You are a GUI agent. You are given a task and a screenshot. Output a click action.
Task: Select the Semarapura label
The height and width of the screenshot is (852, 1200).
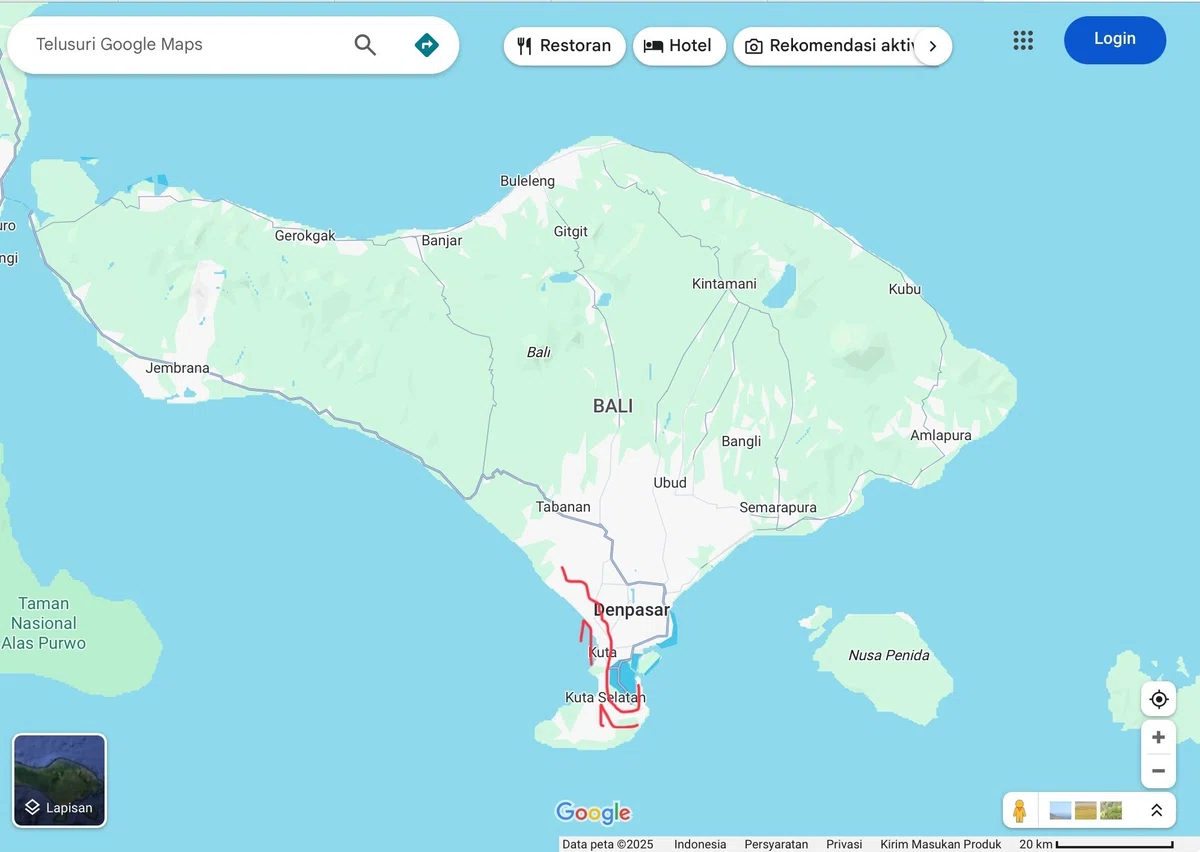[778, 508]
